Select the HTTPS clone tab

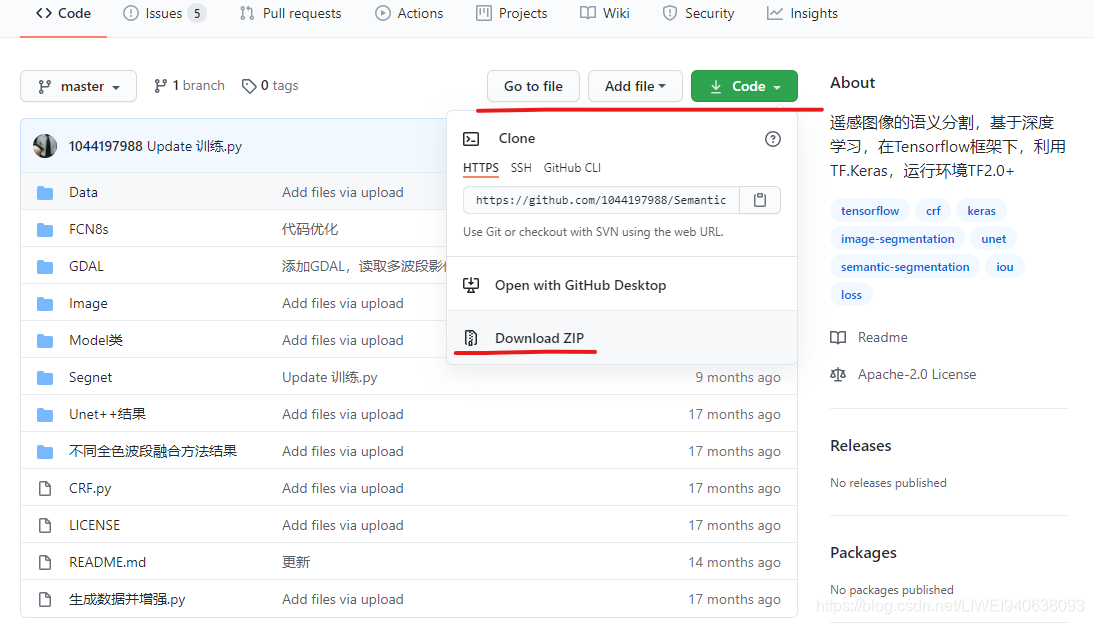point(481,168)
